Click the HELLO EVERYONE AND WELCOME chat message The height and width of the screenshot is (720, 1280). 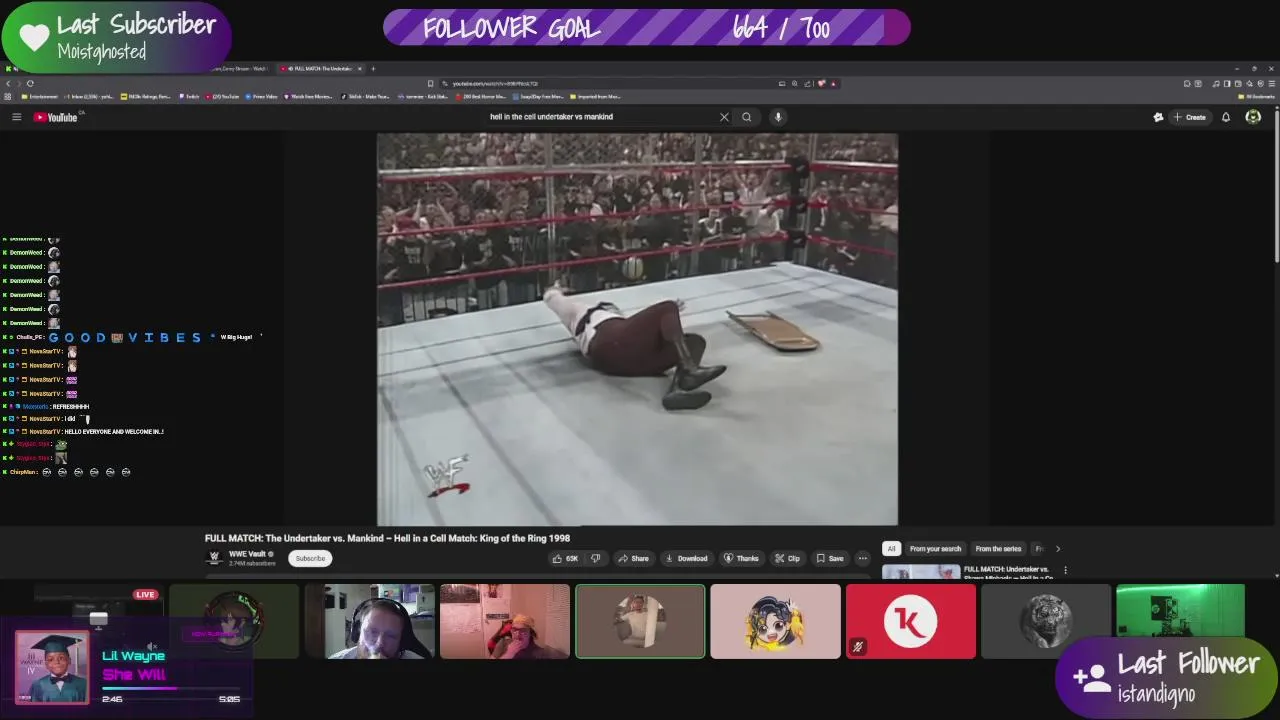pos(114,432)
